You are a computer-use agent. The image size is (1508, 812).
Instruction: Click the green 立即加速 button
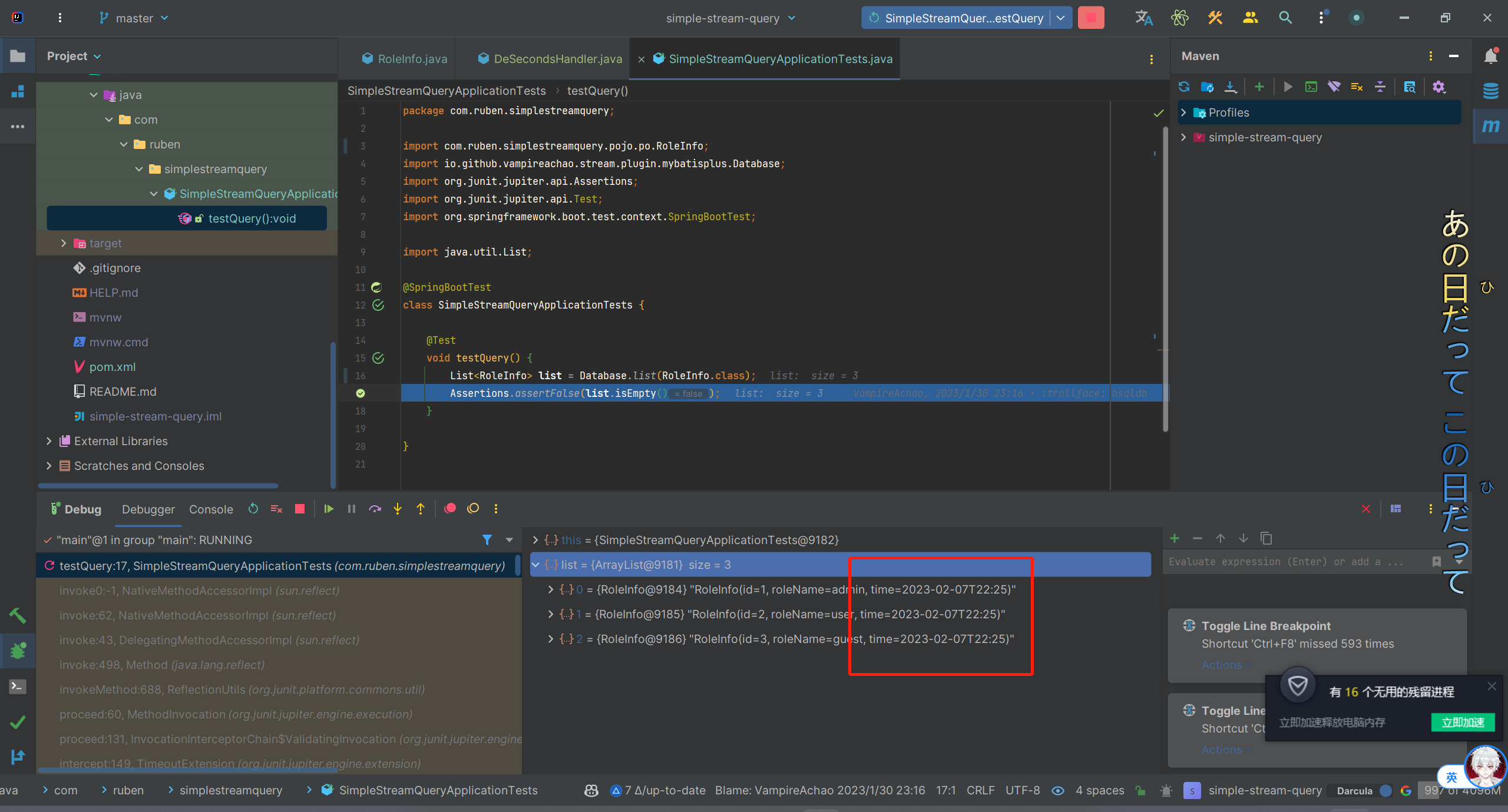click(1463, 722)
